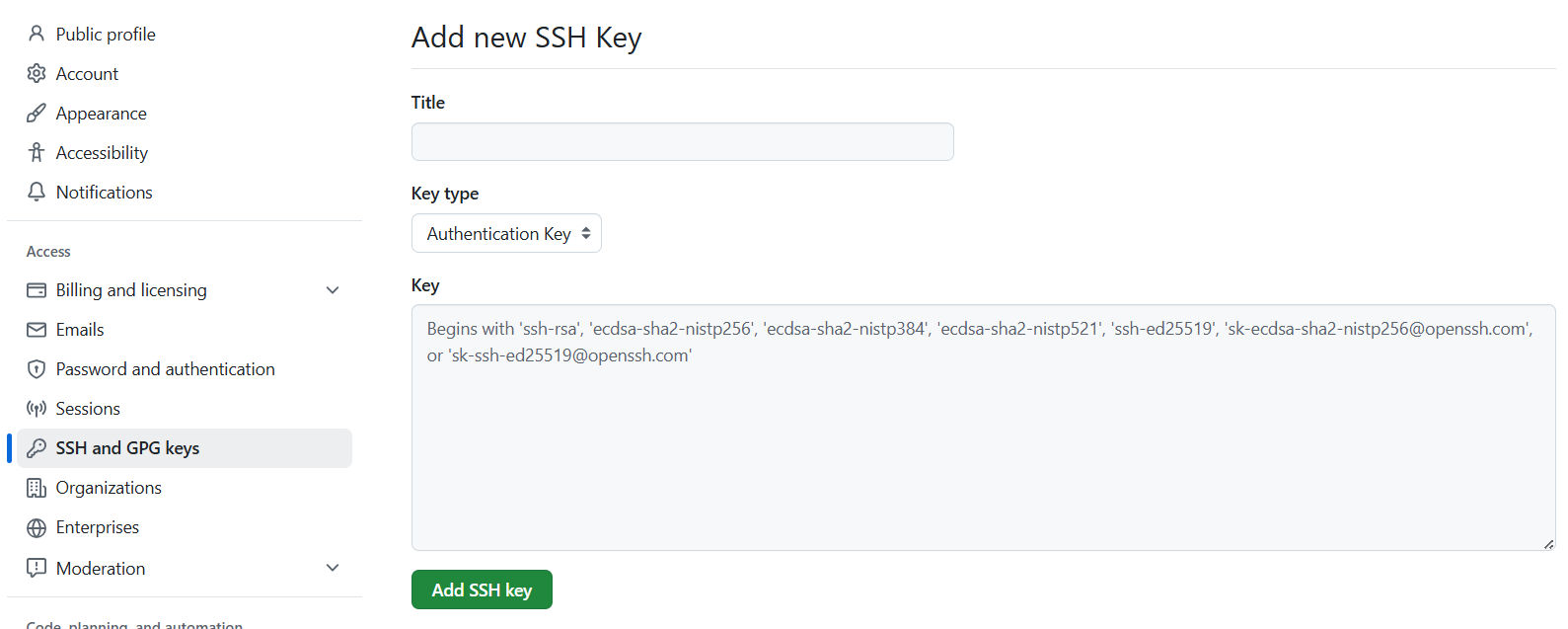Open the SSH and GPG keys section
Image resolution: width=1568 pixels, height=629 pixels.
click(x=128, y=447)
